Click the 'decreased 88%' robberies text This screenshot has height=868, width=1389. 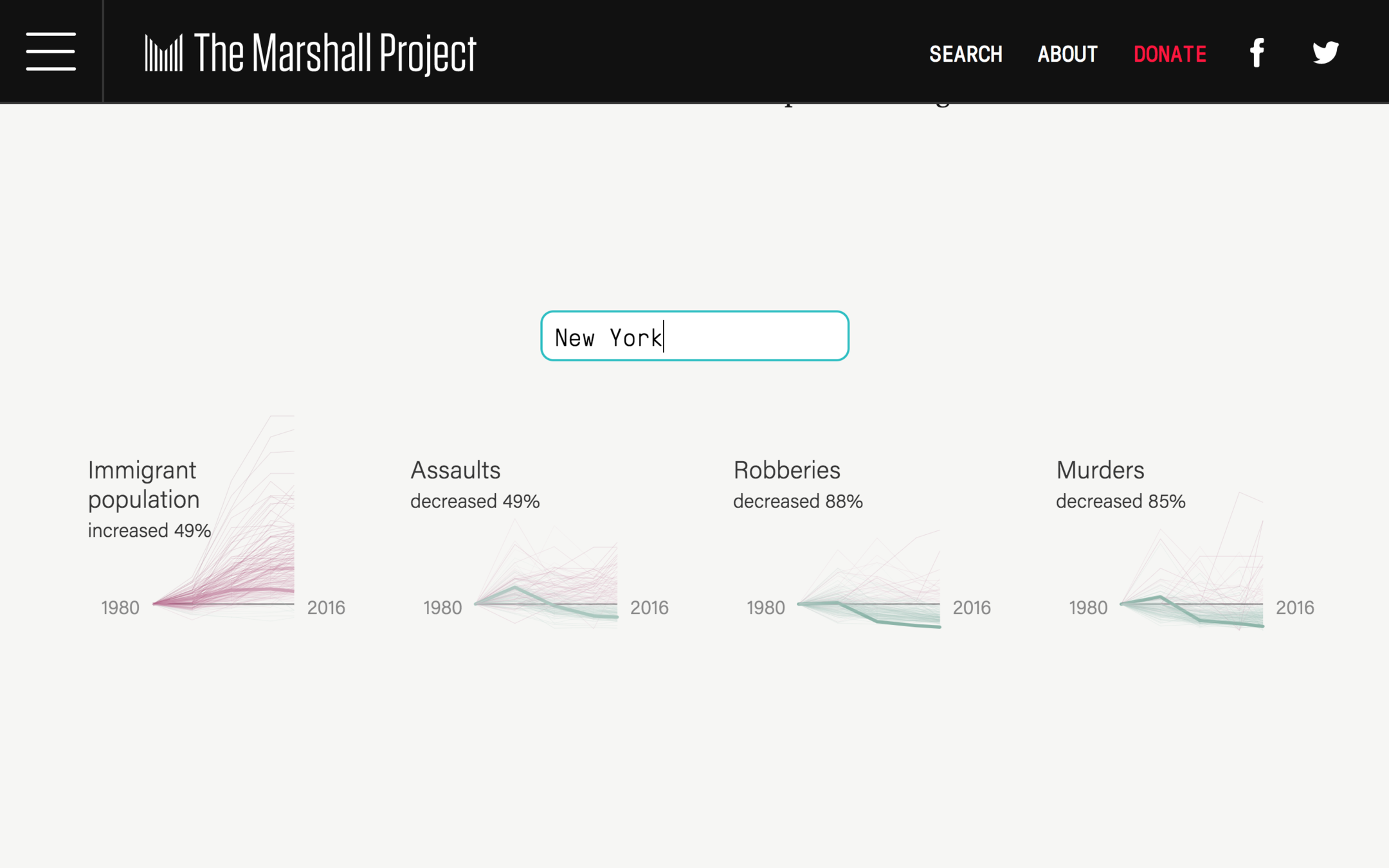pos(797,502)
